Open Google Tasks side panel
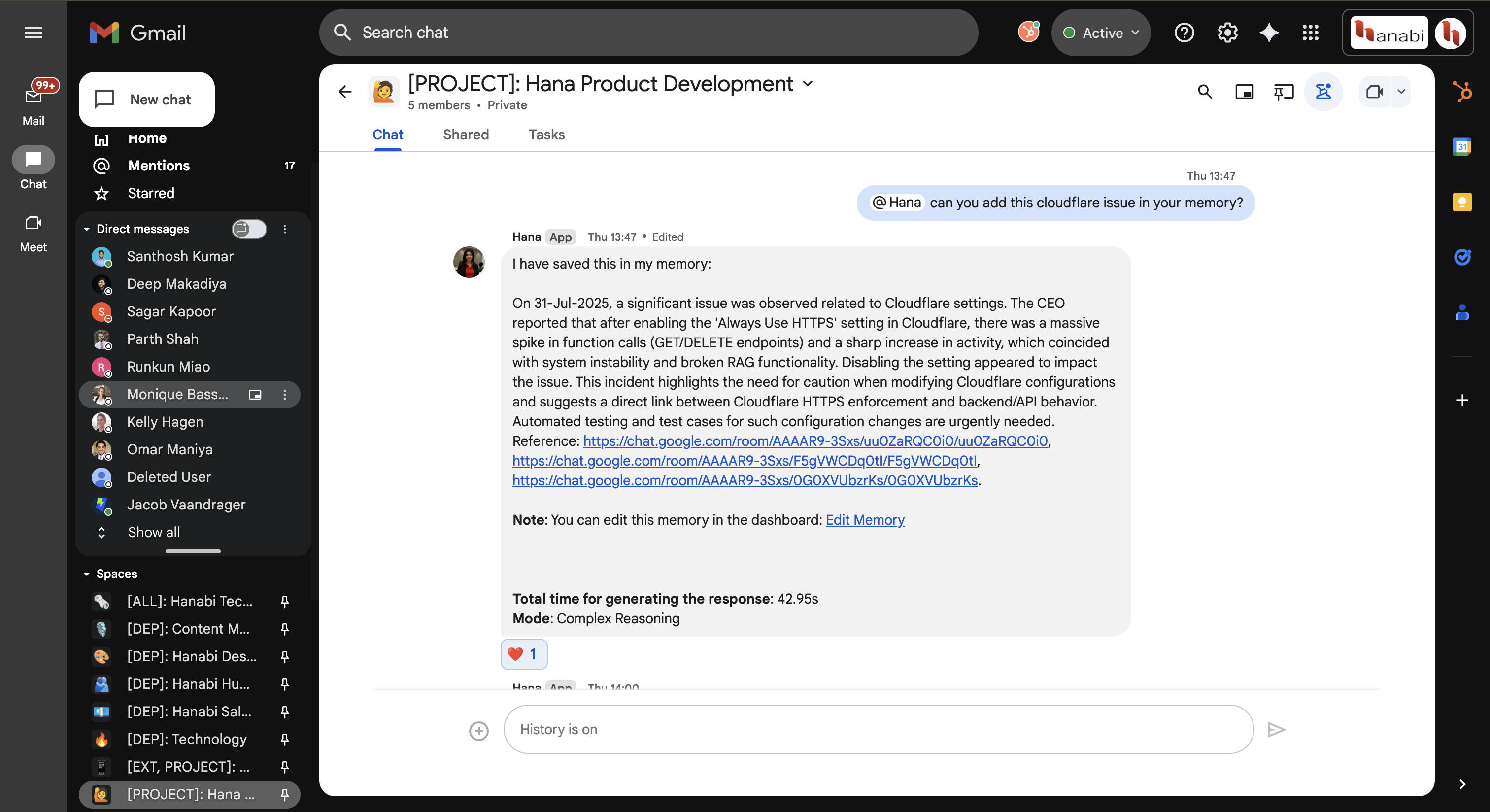Image resolution: width=1490 pixels, height=812 pixels. point(1462,257)
